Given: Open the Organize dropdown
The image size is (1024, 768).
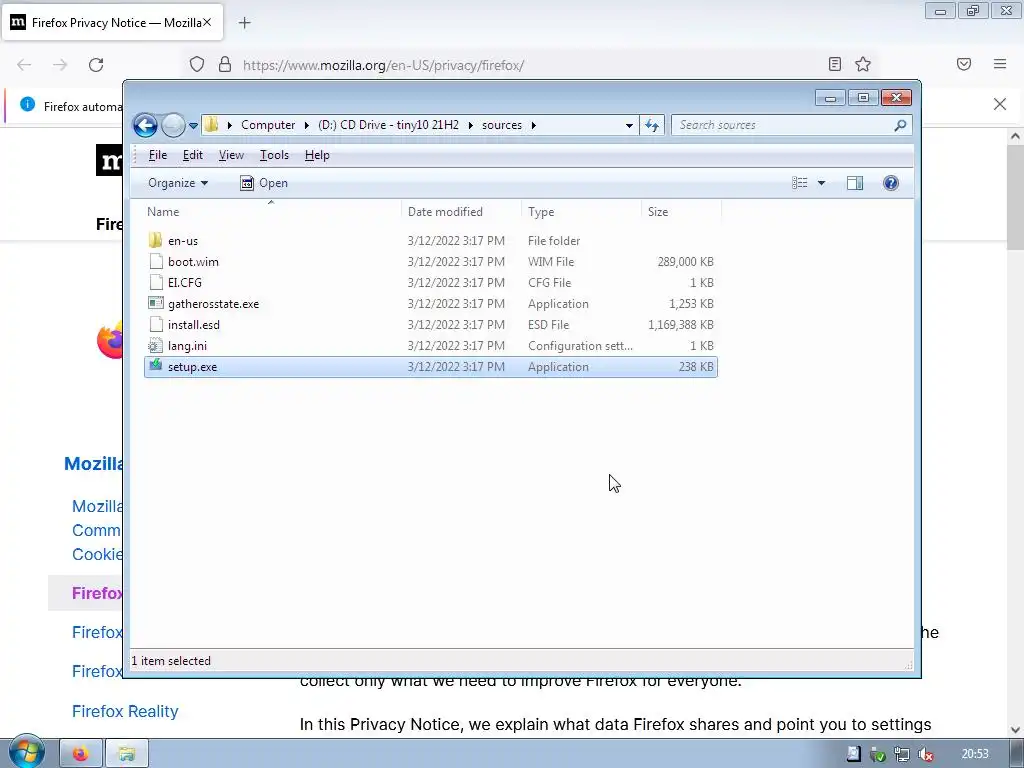Looking at the screenshot, I should point(178,183).
